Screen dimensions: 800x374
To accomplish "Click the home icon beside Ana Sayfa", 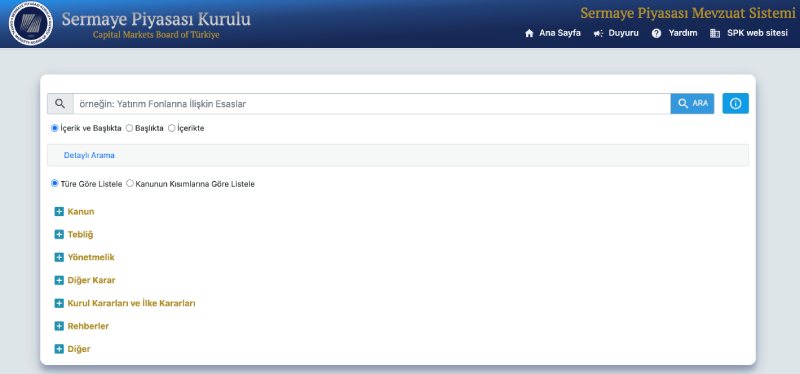I will 529,33.
